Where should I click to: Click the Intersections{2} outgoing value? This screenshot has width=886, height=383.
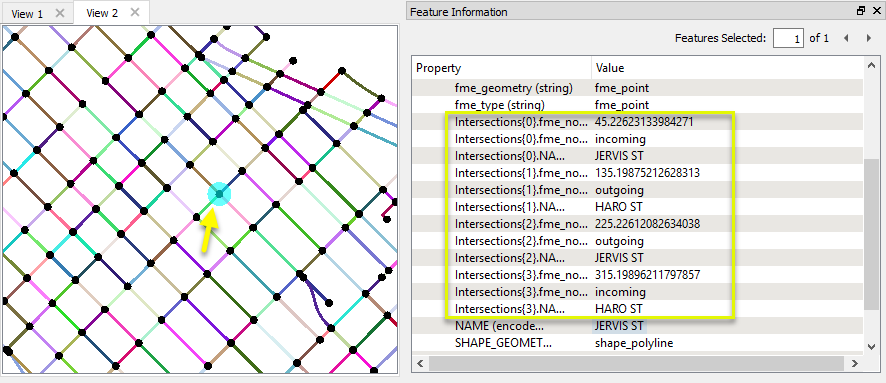tap(619, 241)
